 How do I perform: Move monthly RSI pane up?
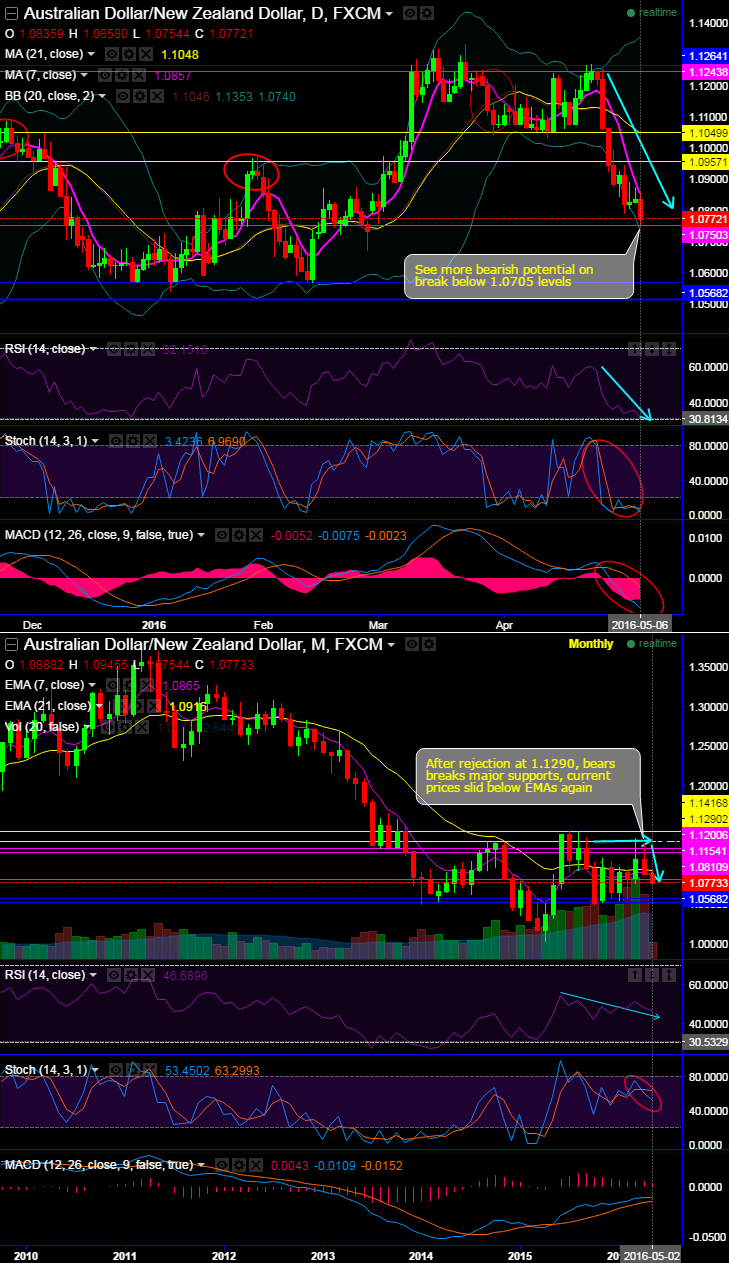[x=636, y=975]
